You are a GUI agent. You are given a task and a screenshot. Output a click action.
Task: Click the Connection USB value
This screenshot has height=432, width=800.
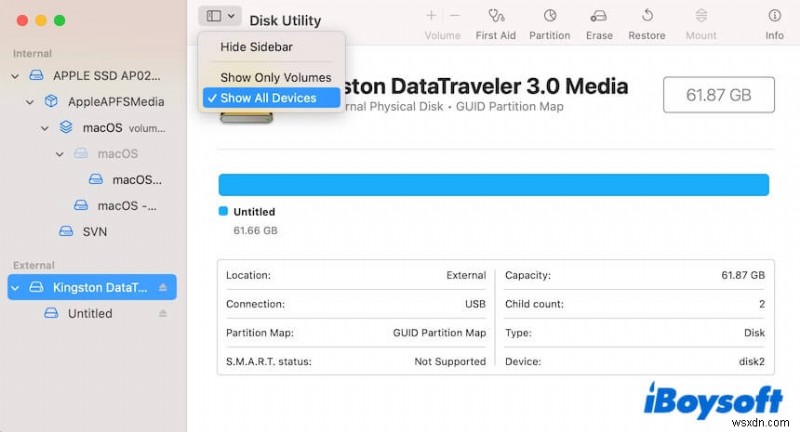[475, 304]
